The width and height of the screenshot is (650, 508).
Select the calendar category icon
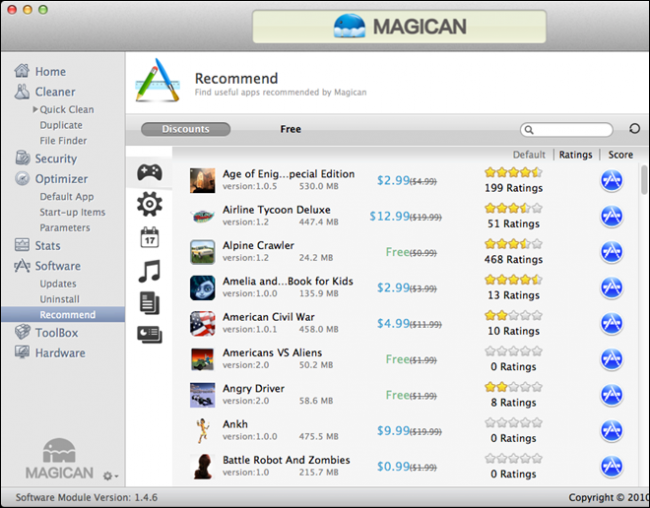[149, 237]
